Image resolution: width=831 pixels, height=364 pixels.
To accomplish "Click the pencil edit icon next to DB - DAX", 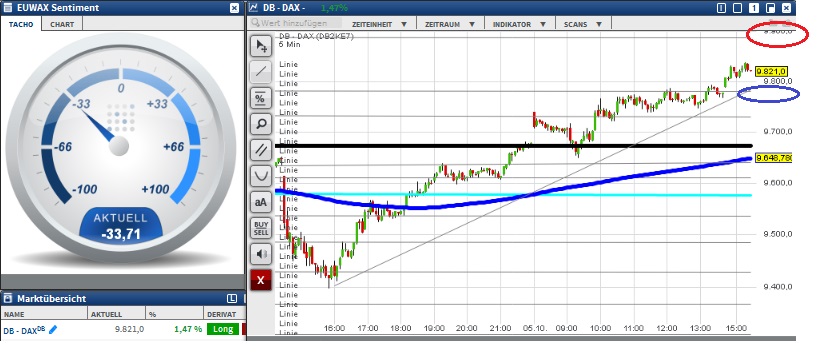I will 53,330.
